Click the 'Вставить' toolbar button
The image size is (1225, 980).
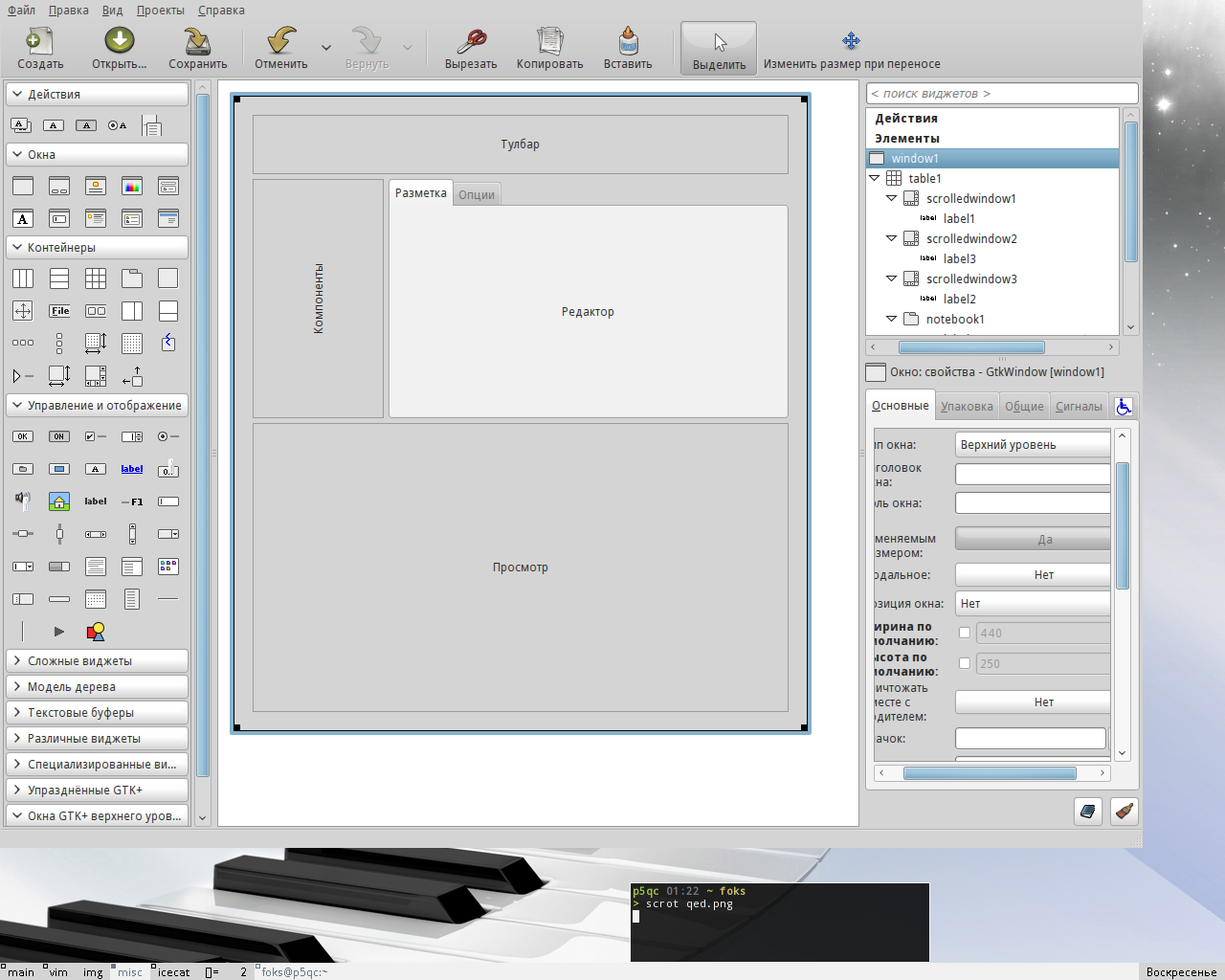coord(628,49)
